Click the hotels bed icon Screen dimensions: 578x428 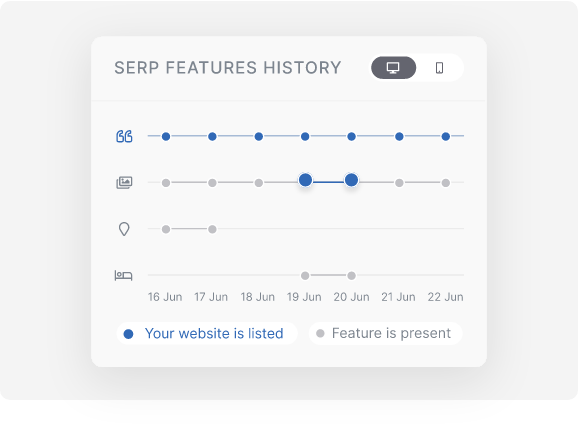click(123, 275)
